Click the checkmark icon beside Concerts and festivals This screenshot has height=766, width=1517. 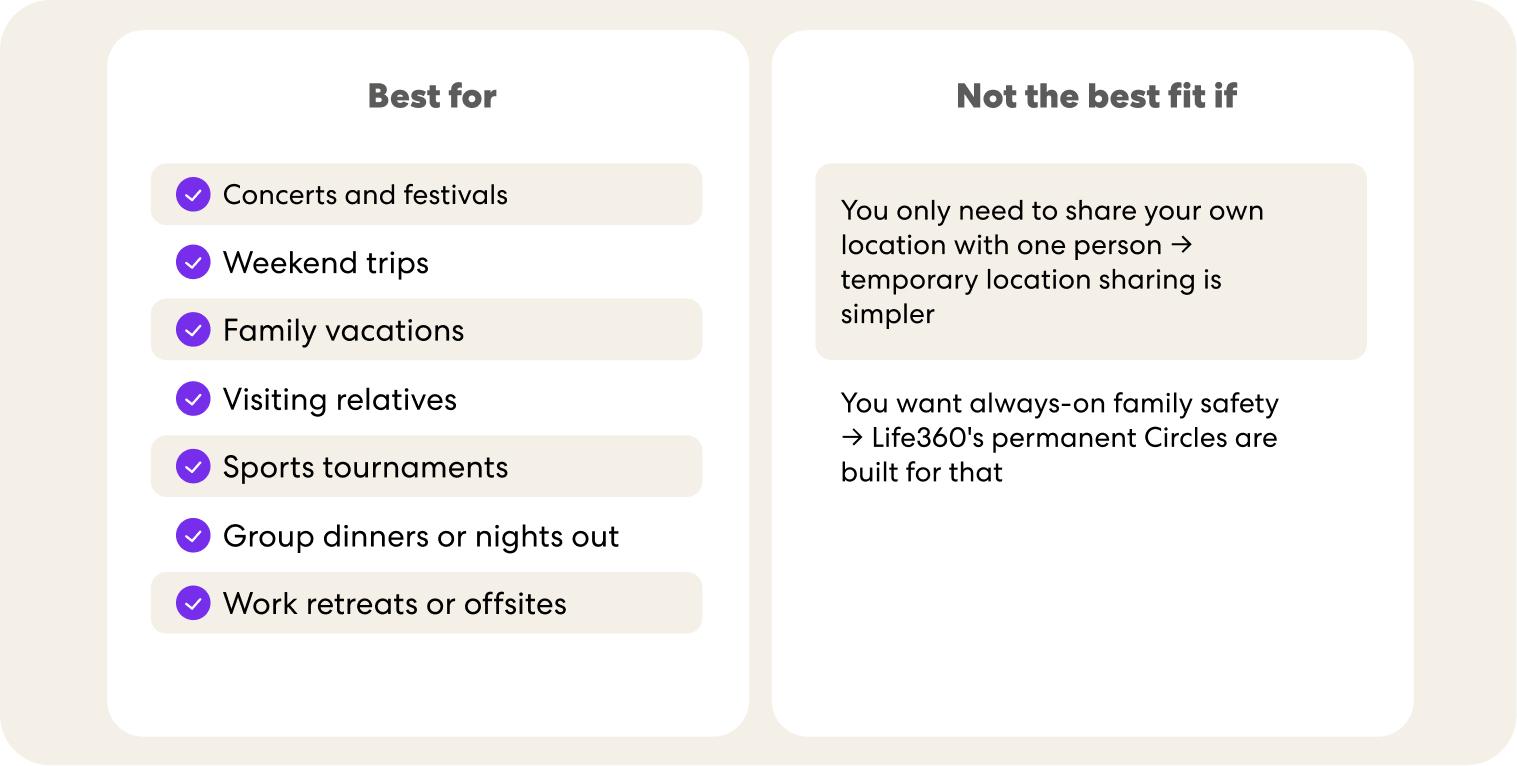click(x=193, y=194)
